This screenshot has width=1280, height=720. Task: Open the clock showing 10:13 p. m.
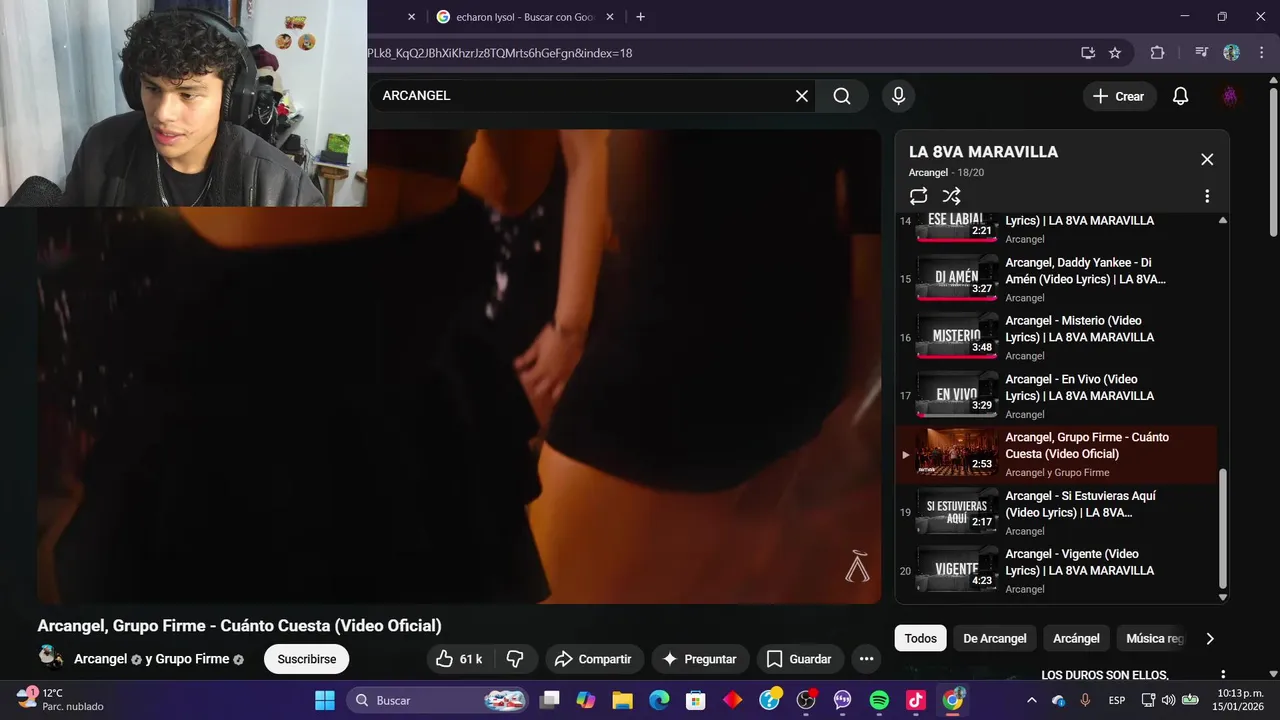pos(1240,700)
